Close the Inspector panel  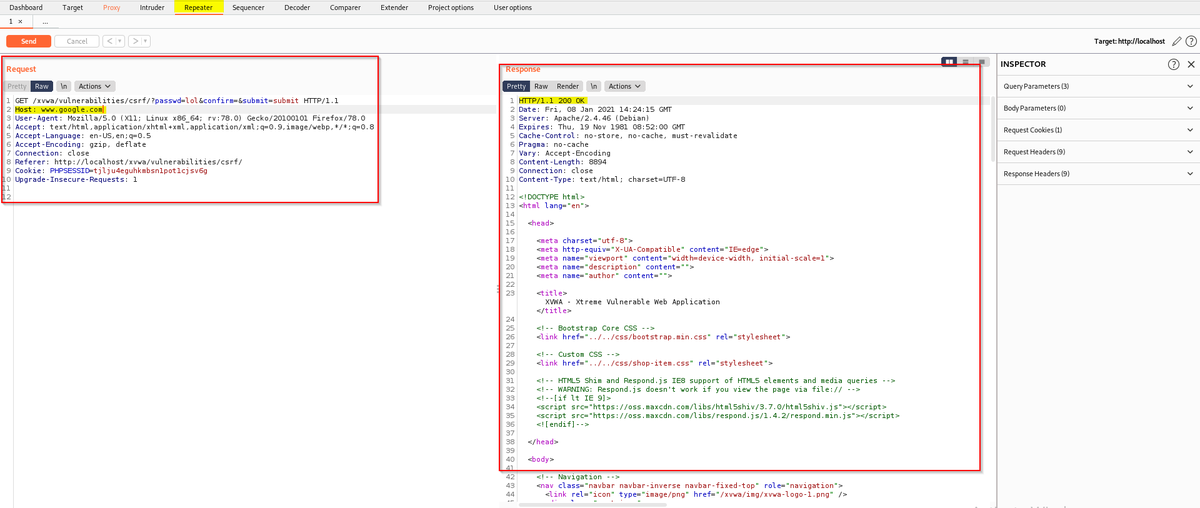click(1190, 64)
